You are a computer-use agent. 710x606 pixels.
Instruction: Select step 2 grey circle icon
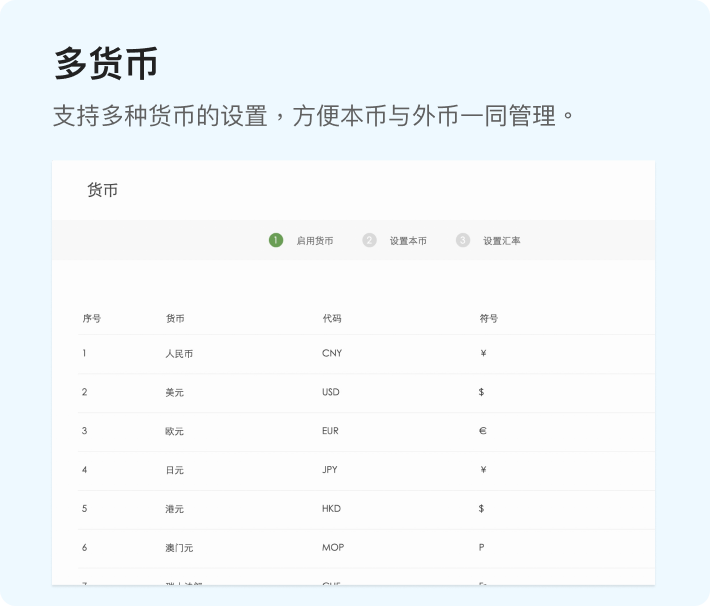click(369, 240)
